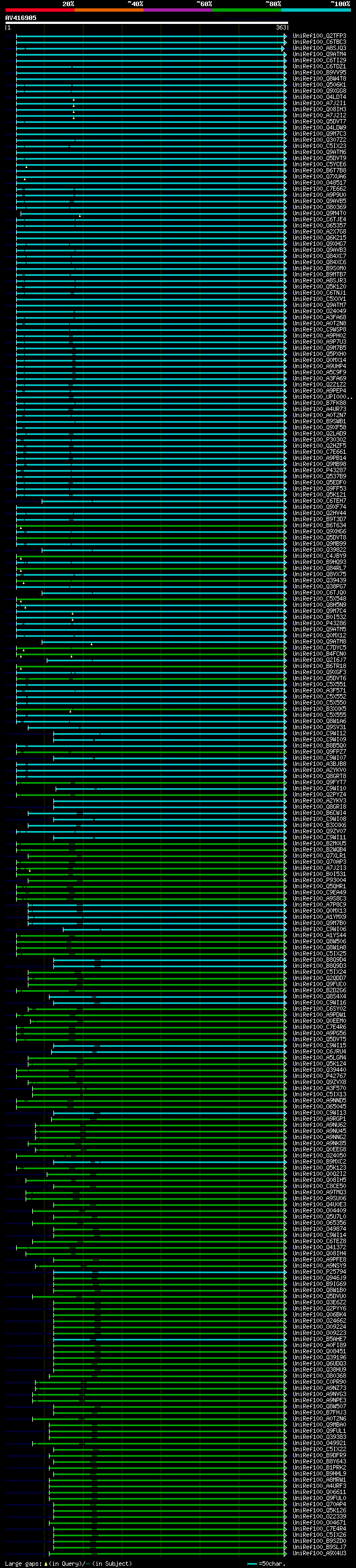This screenshot has width=356, height=1568.
Task: Click hit label UniRef100_B9VV95
Action: coord(319,72)
